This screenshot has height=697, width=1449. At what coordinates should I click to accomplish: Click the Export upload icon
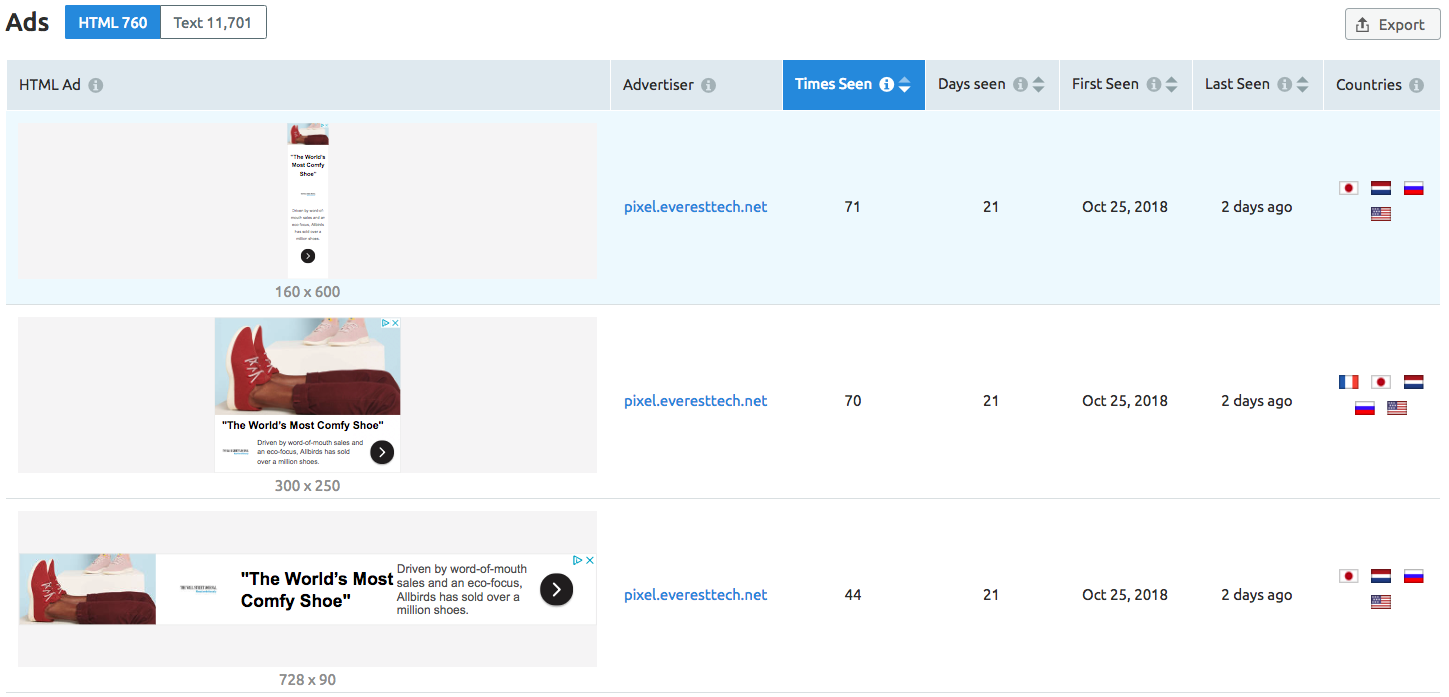click(x=1363, y=24)
